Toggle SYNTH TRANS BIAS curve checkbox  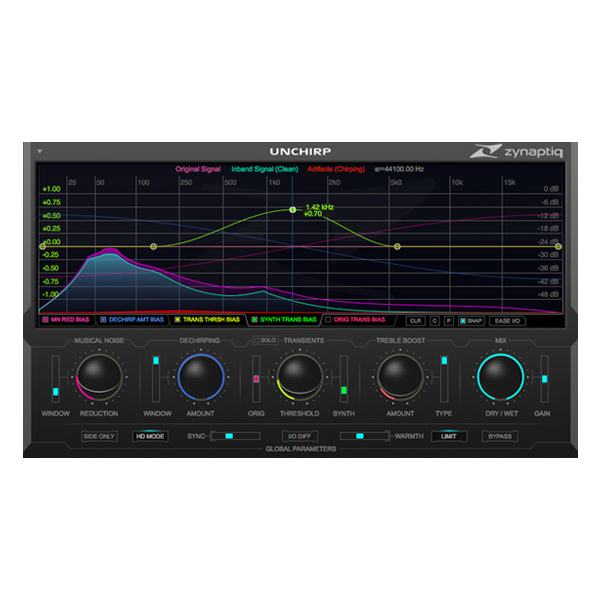pos(254,320)
